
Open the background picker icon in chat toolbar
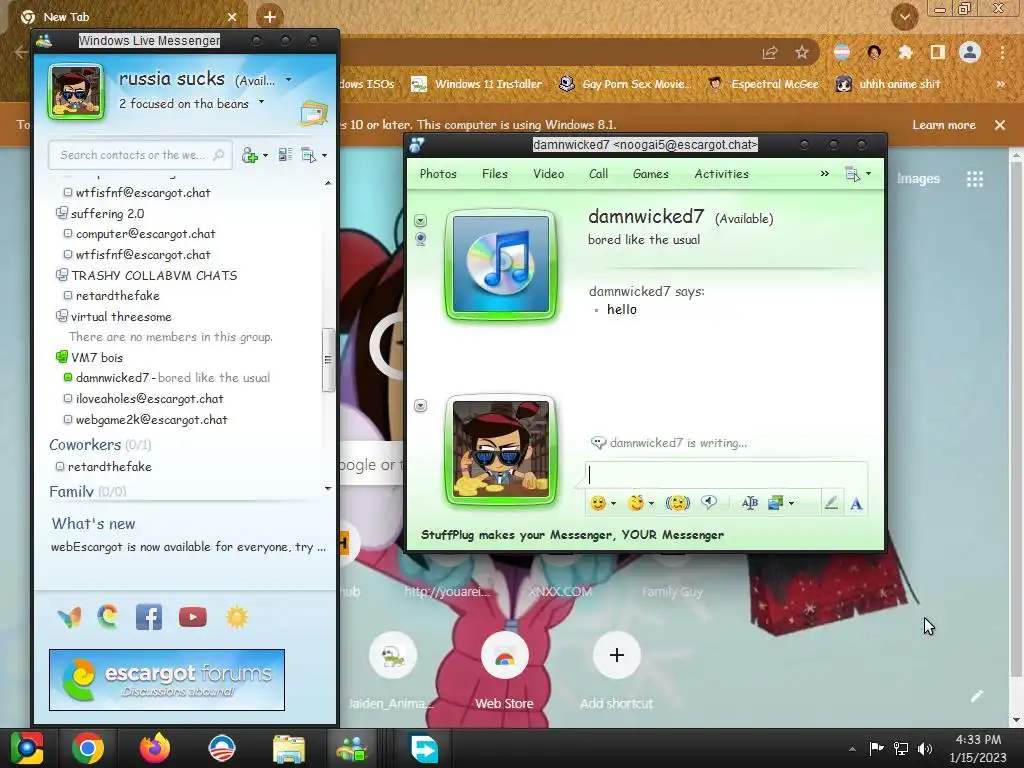click(776, 503)
